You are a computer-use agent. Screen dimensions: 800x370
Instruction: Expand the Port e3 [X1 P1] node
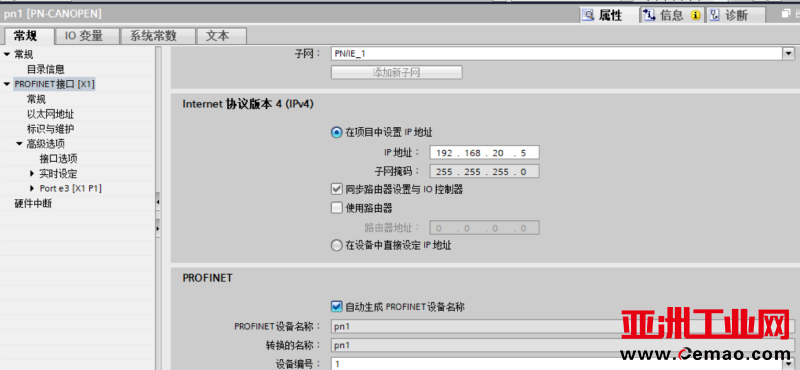tap(32, 189)
